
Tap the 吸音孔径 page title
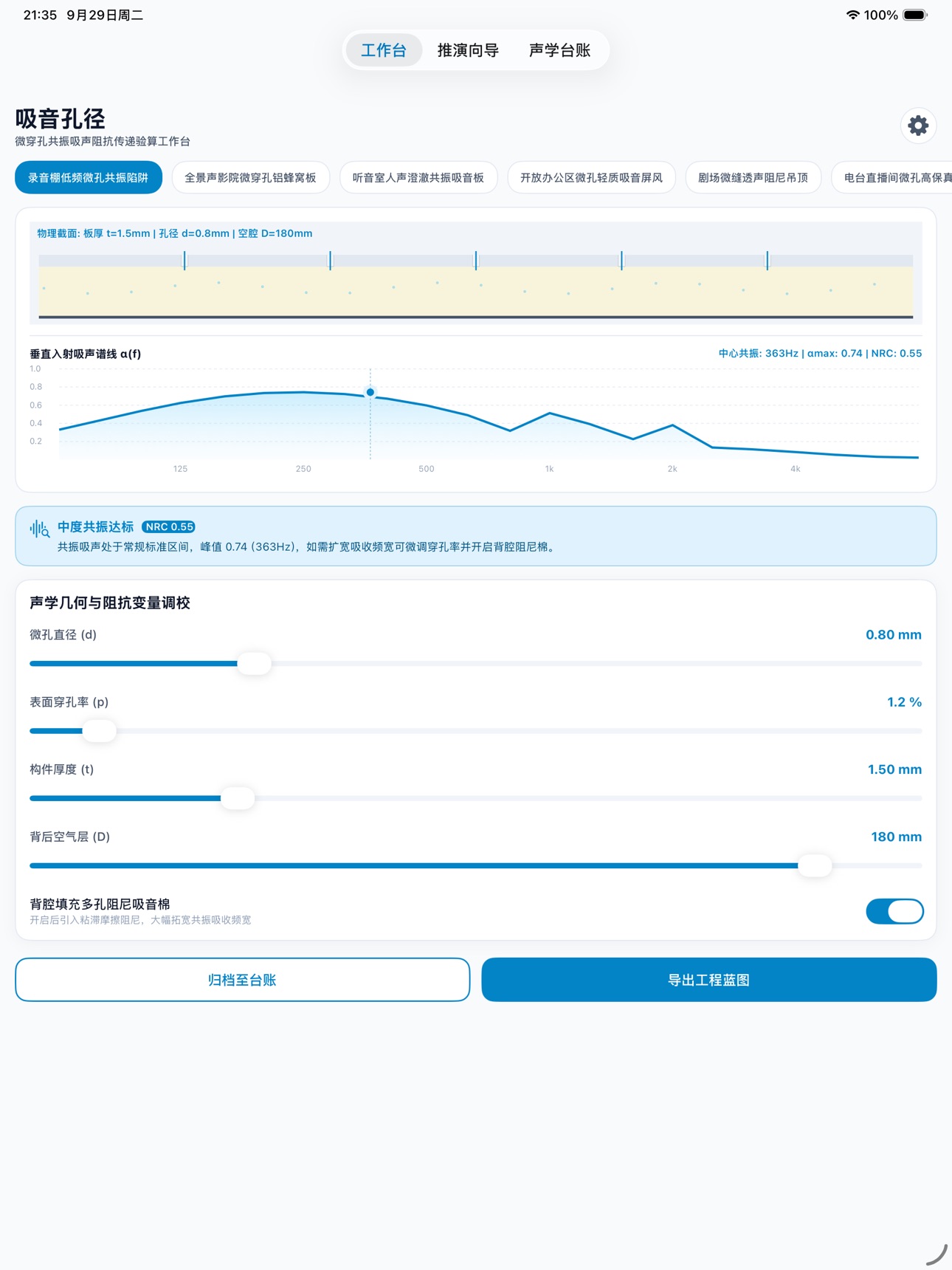pos(61,119)
